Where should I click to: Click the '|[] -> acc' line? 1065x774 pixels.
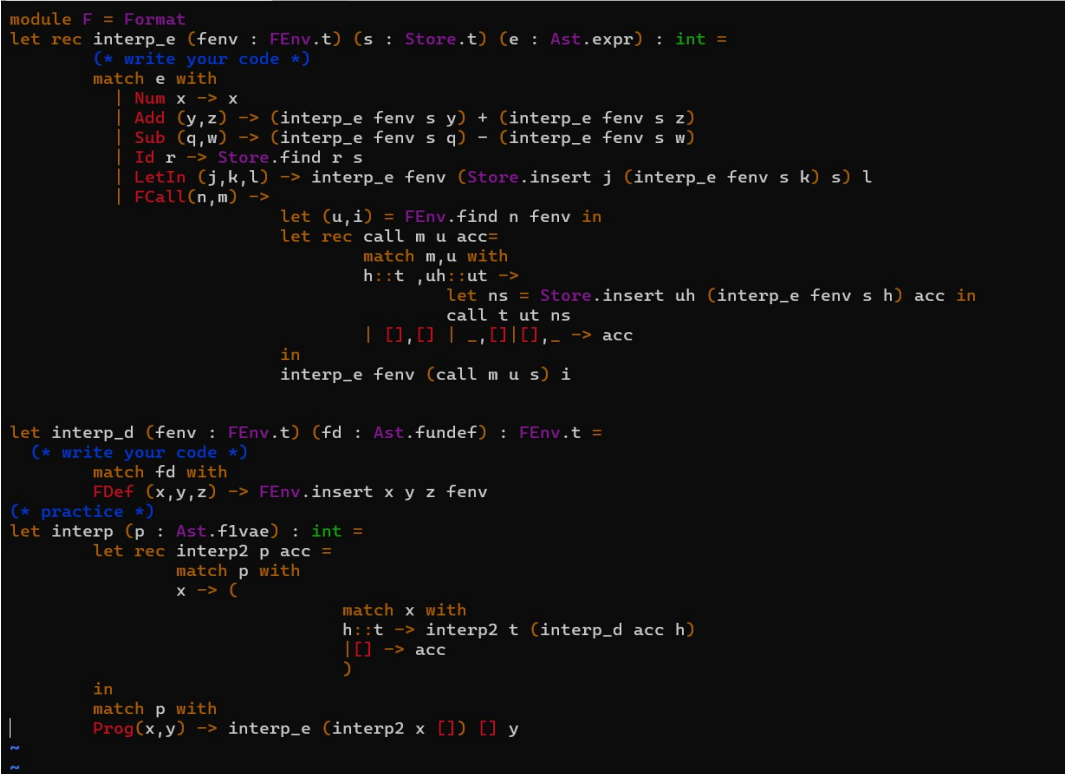(x=395, y=649)
